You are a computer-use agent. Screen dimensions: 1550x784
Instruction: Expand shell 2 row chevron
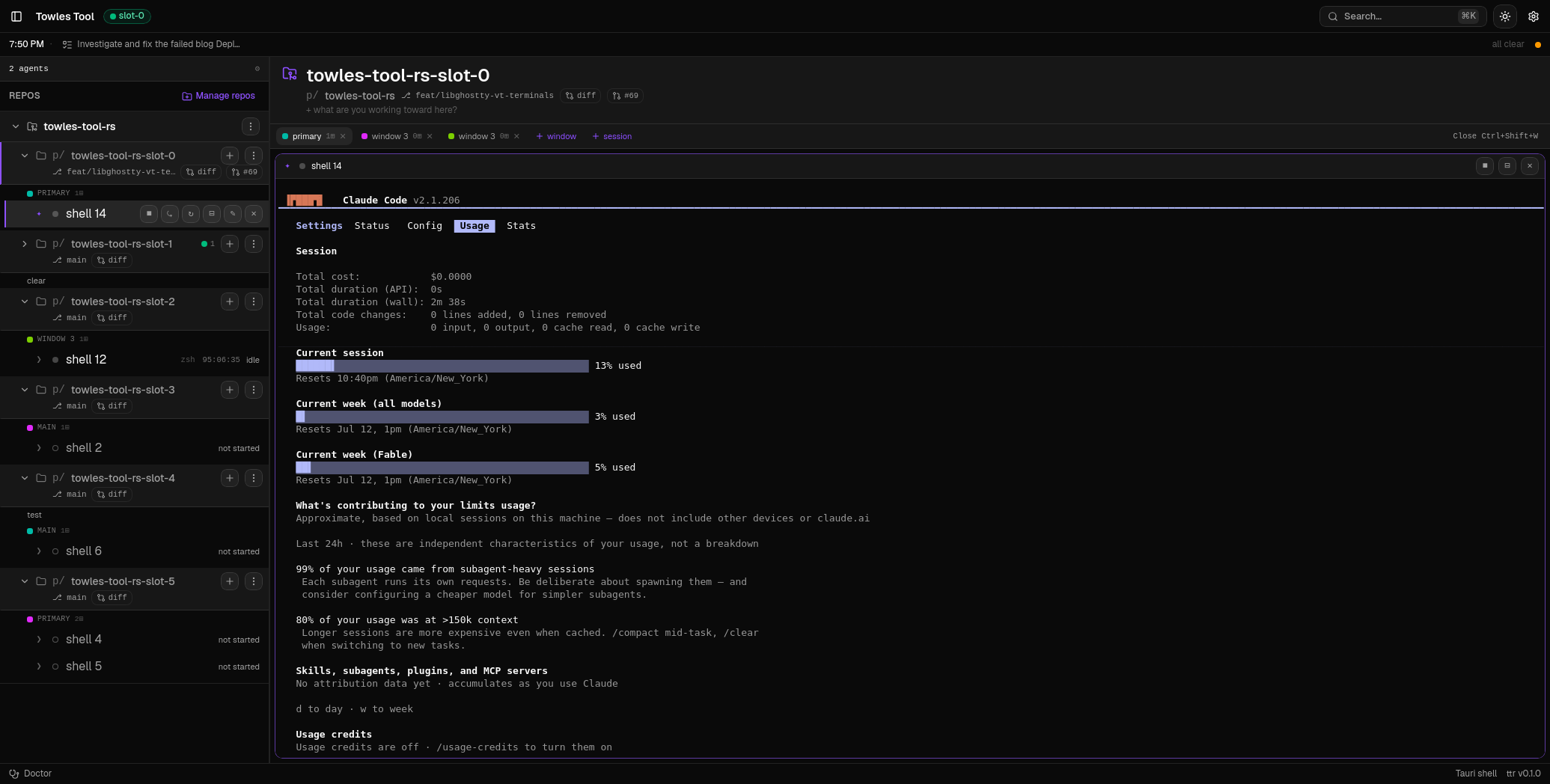[39, 448]
